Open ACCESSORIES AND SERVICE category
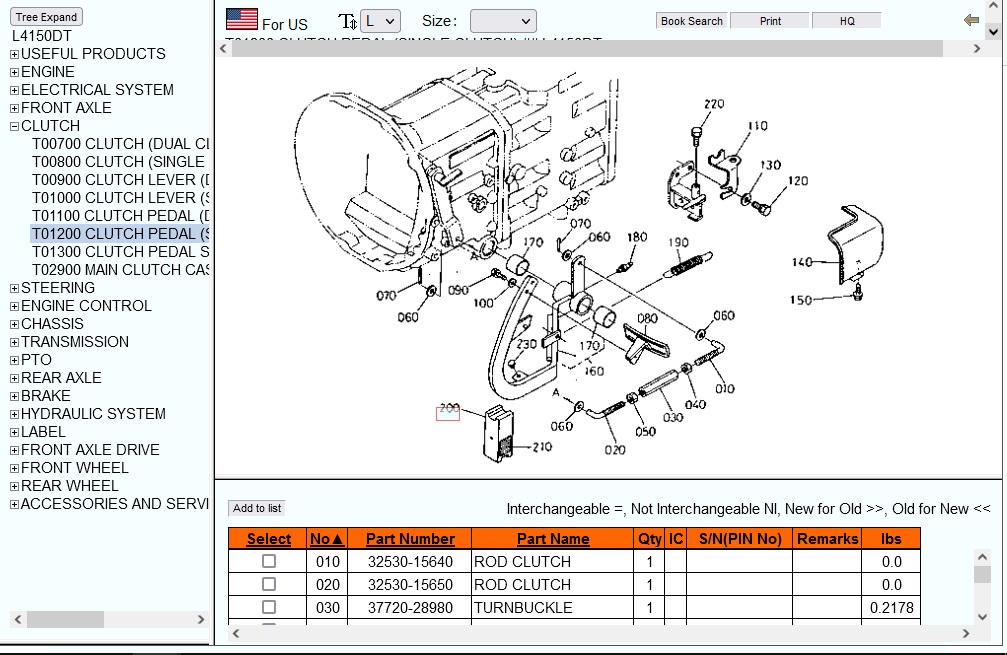The height and width of the screenshot is (655, 1007). [x=114, y=503]
